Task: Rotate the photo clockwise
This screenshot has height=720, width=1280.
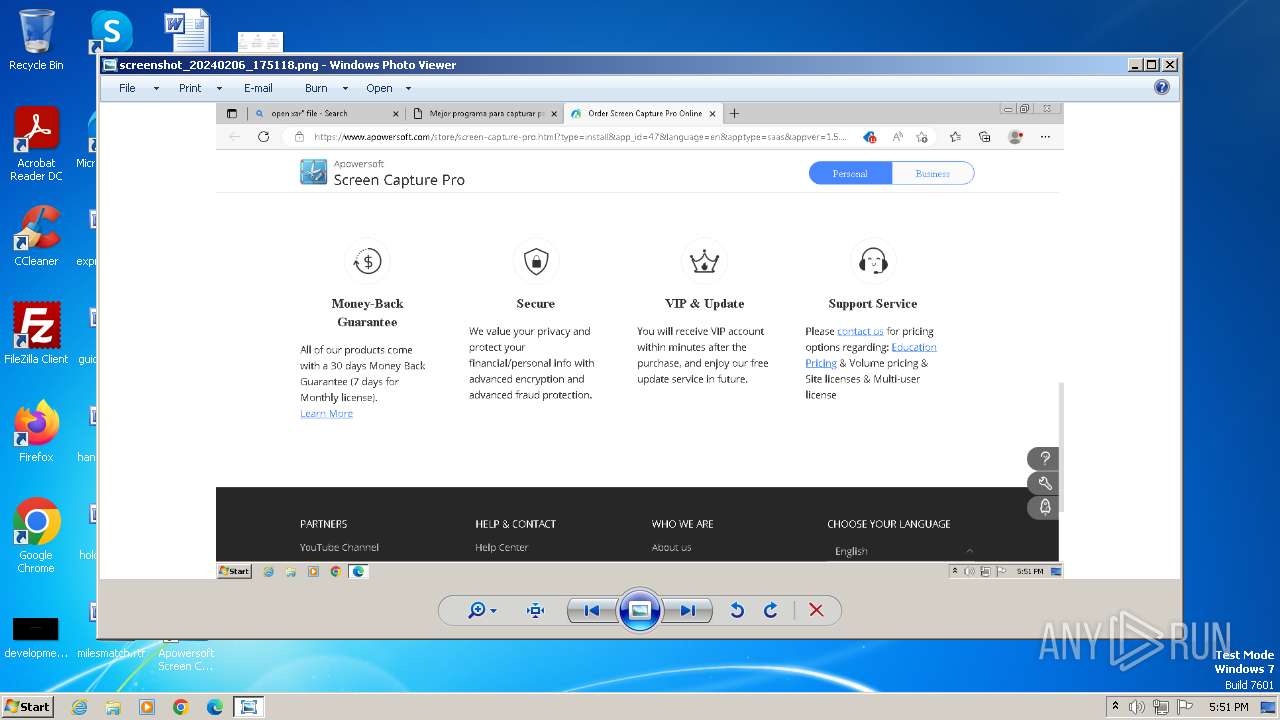Action: click(770, 611)
